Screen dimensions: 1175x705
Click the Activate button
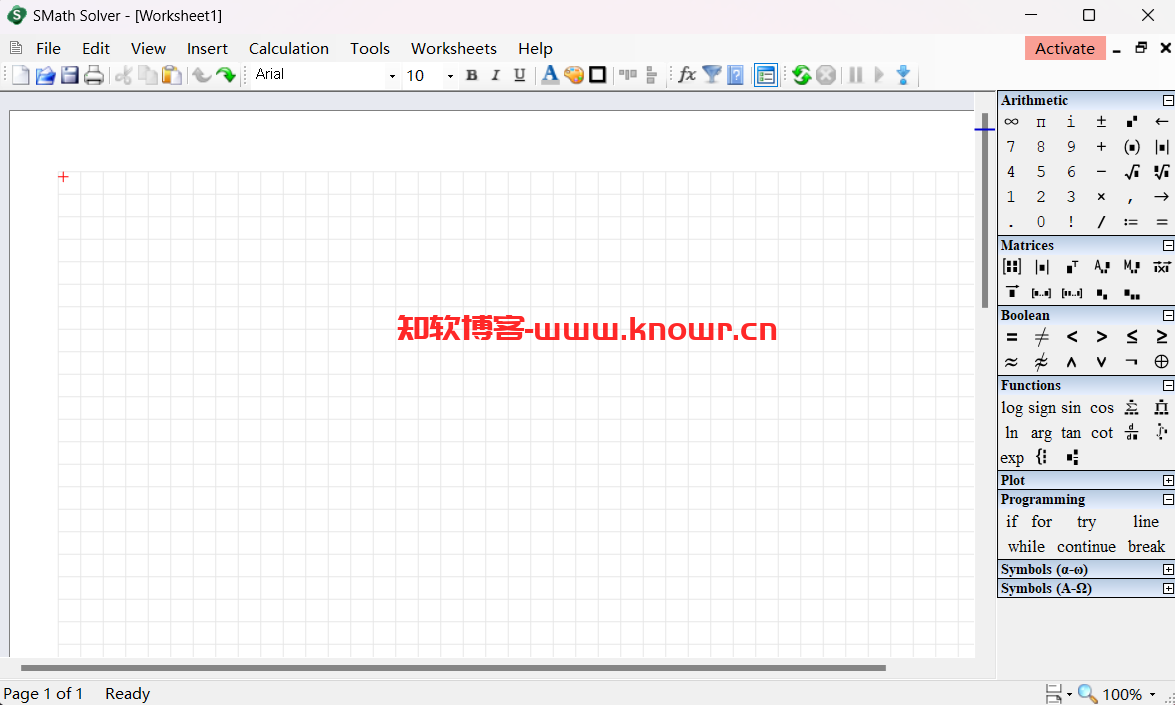(x=1065, y=49)
